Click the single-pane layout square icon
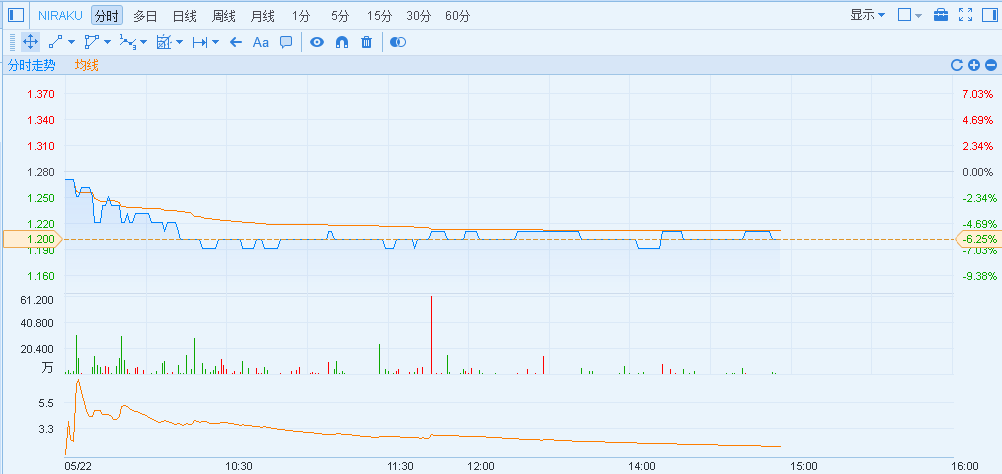 click(904, 15)
